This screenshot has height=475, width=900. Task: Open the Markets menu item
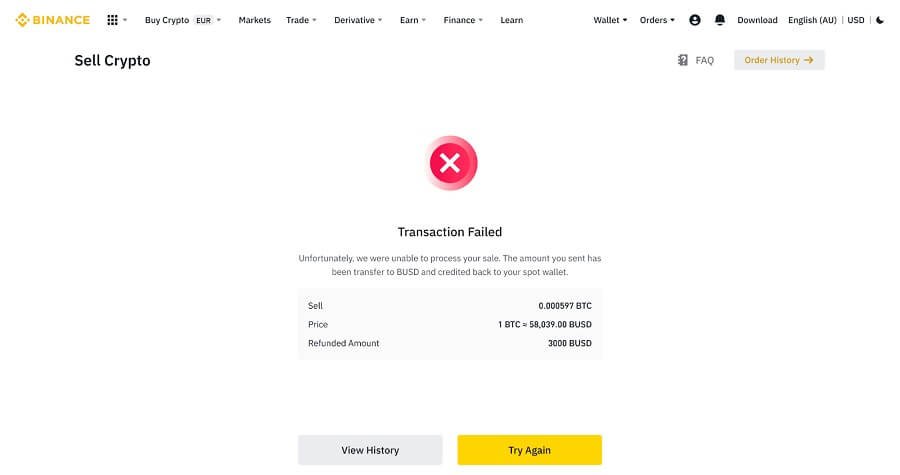pos(254,20)
